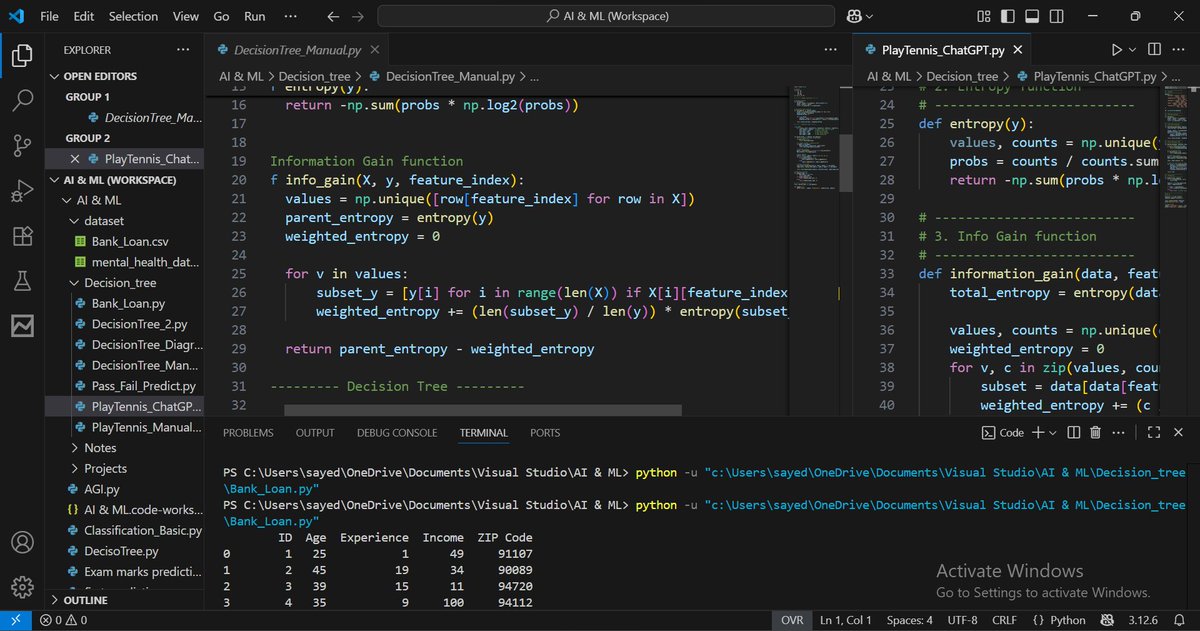1200x631 pixels.
Task: Click the notifications bell in status bar
Action: coord(1180,620)
